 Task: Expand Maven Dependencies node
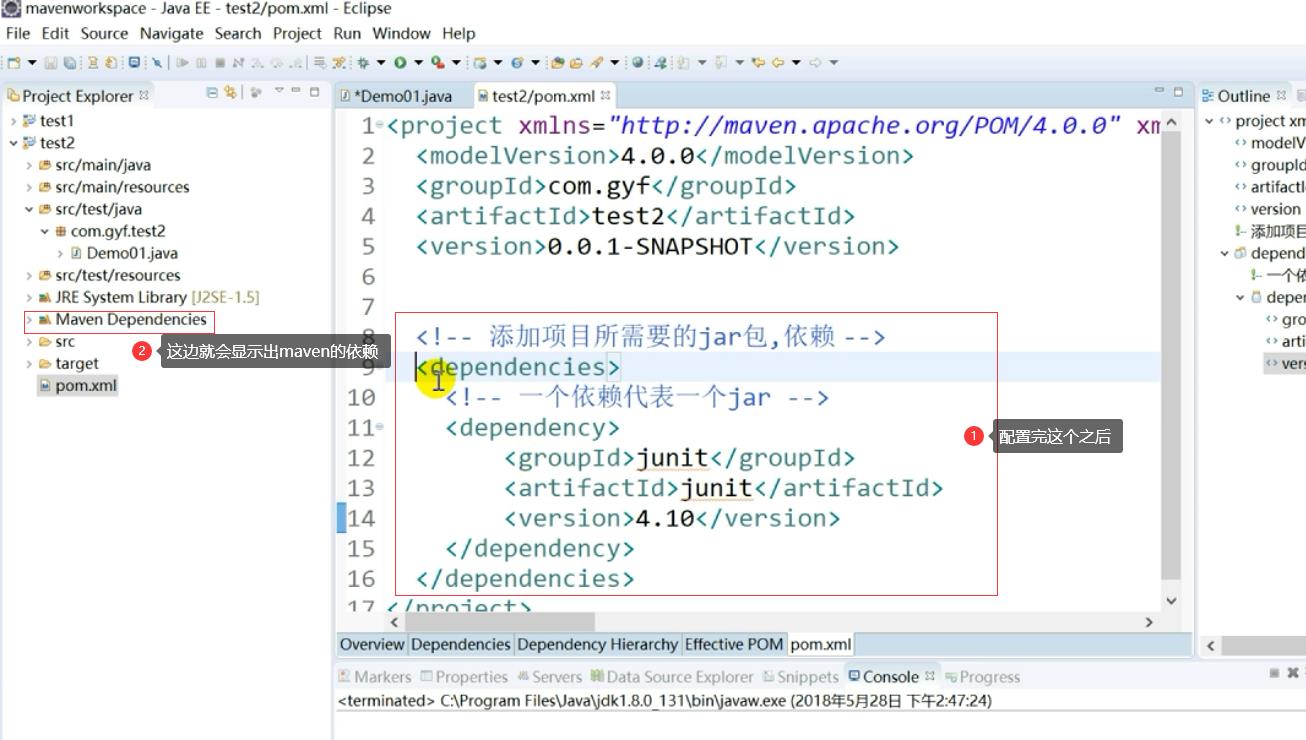point(29,320)
